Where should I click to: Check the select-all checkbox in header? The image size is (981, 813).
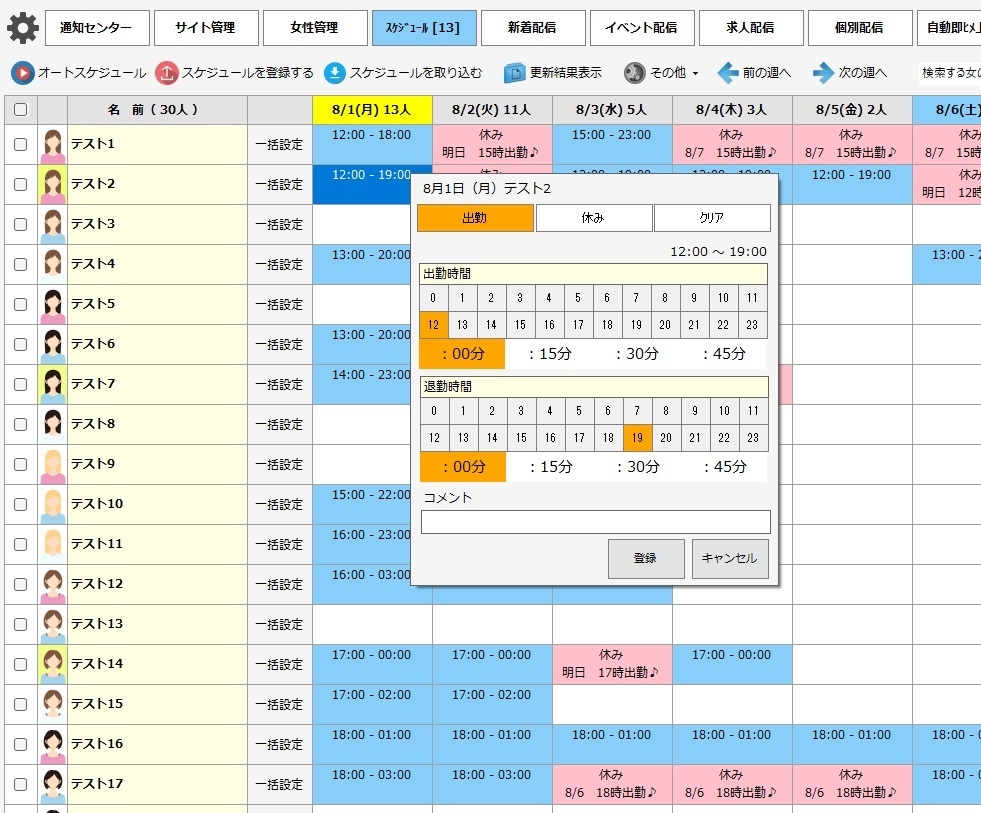(x=21, y=110)
